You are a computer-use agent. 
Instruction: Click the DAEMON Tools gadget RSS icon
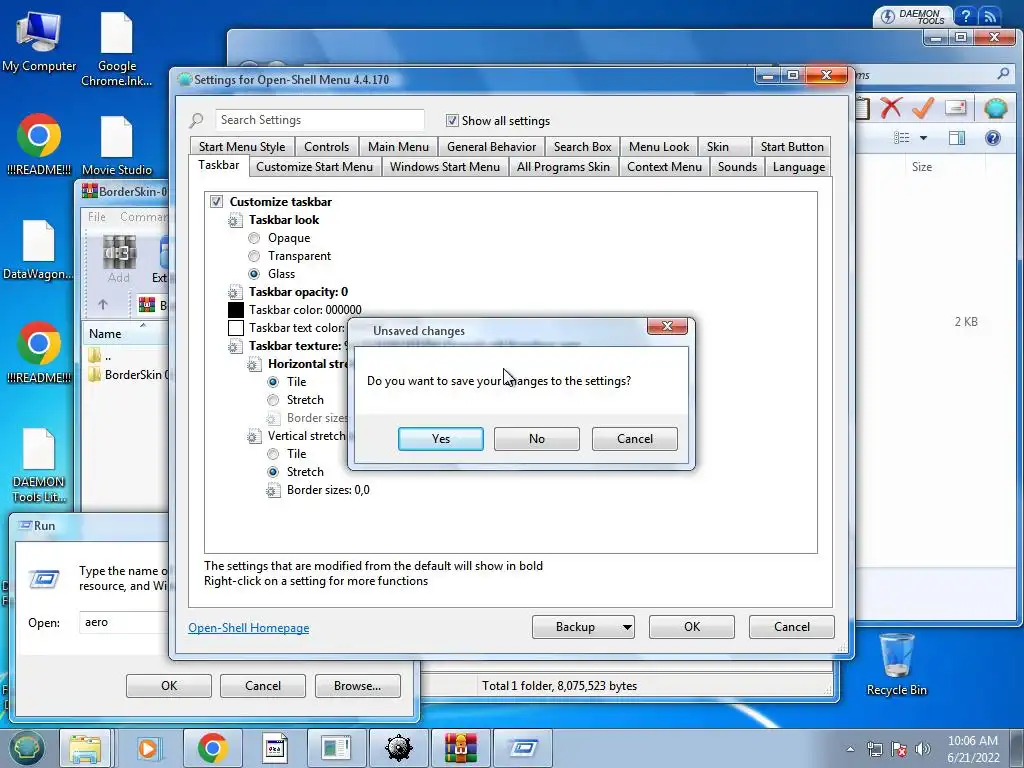(989, 16)
